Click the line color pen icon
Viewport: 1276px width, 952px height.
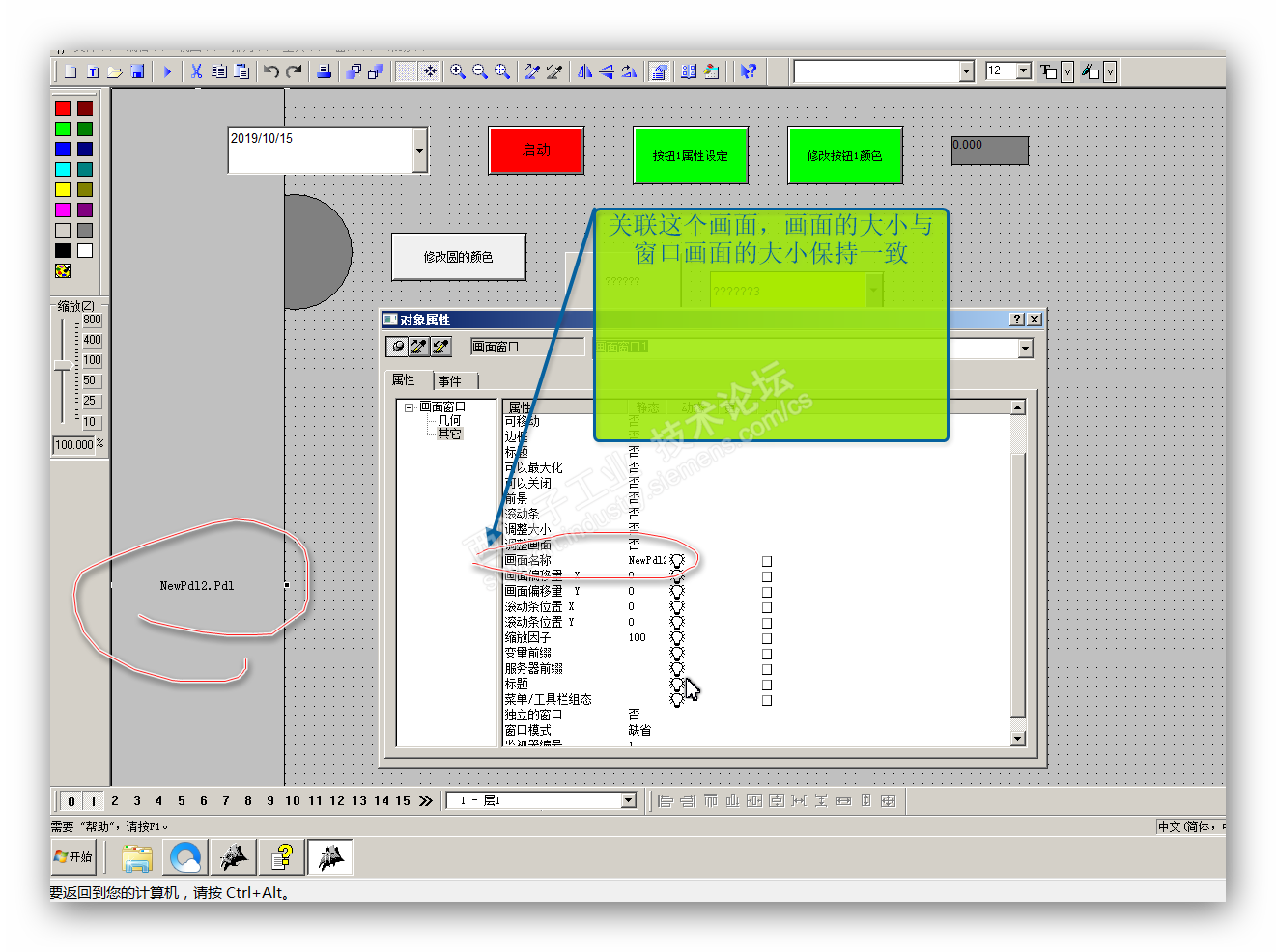pyautogui.click(x=1091, y=71)
